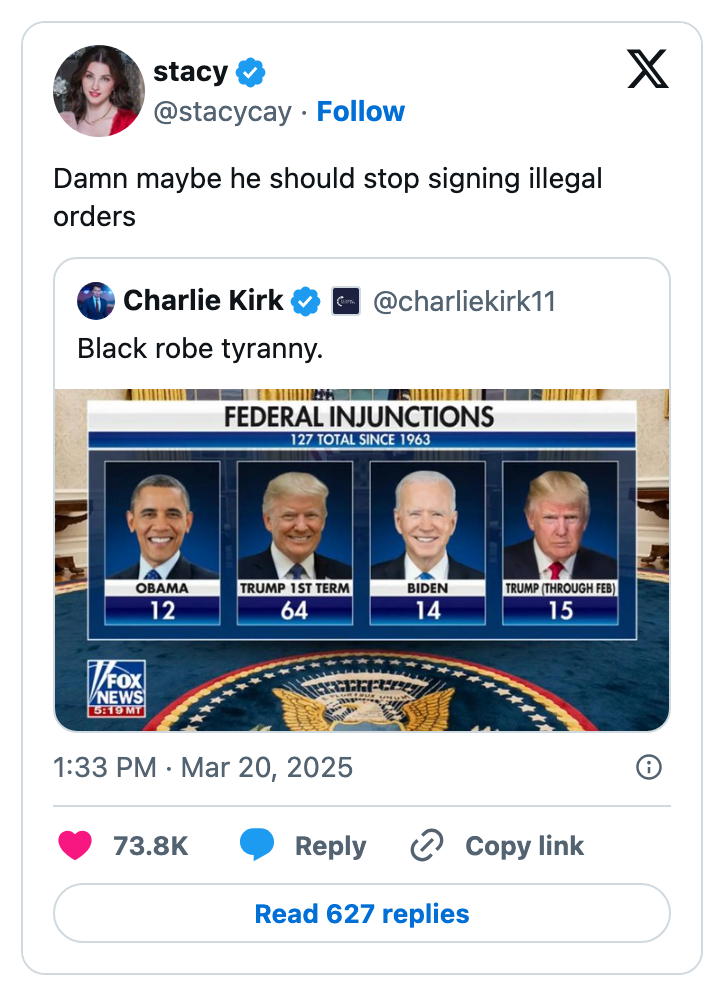Open Charlie Kirk's small avatar
Screen dimensions: 726x996
click(x=96, y=300)
